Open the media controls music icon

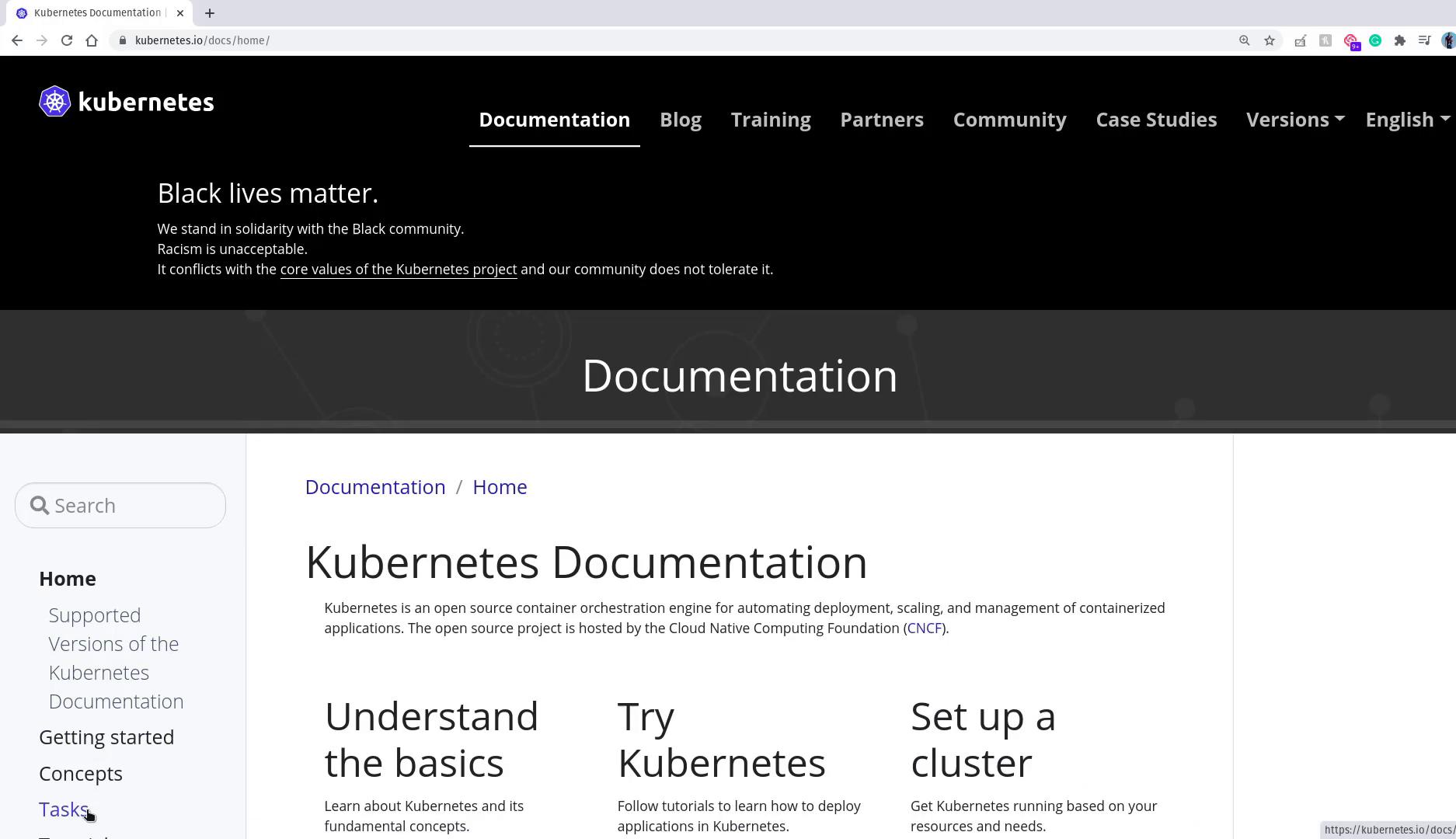click(x=1425, y=40)
